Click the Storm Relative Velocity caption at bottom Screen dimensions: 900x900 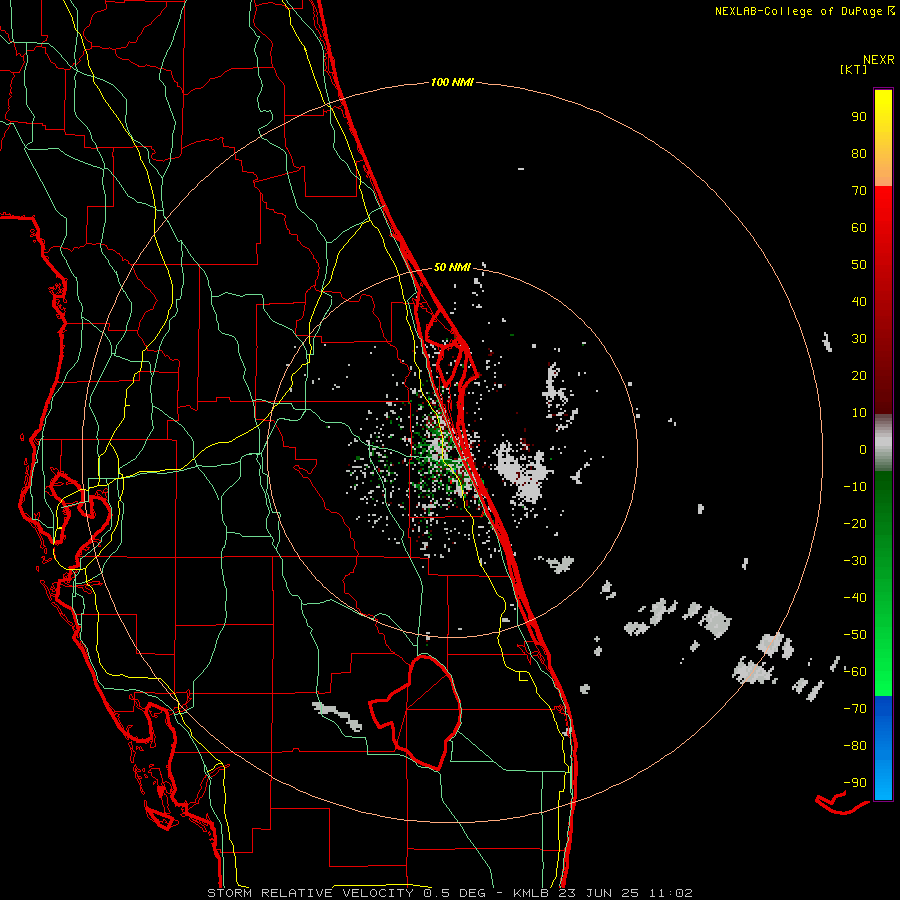pyautogui.click(x=450, y=893)
